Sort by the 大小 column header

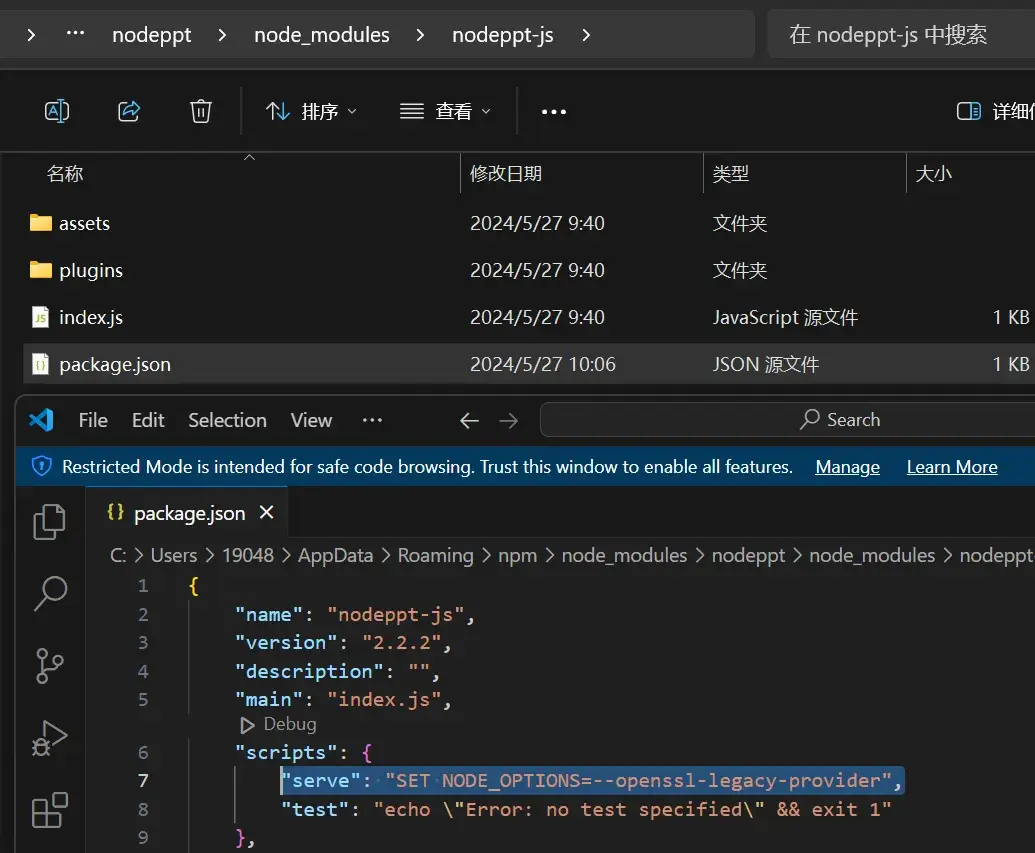tap(933, 174)
